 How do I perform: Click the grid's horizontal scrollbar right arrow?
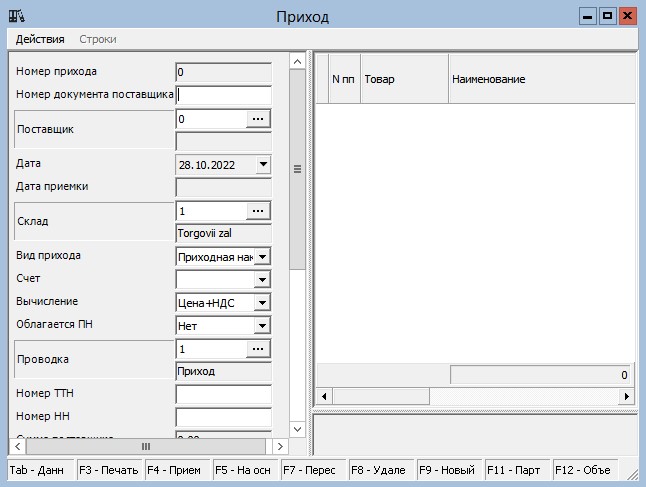click(627, 396)
